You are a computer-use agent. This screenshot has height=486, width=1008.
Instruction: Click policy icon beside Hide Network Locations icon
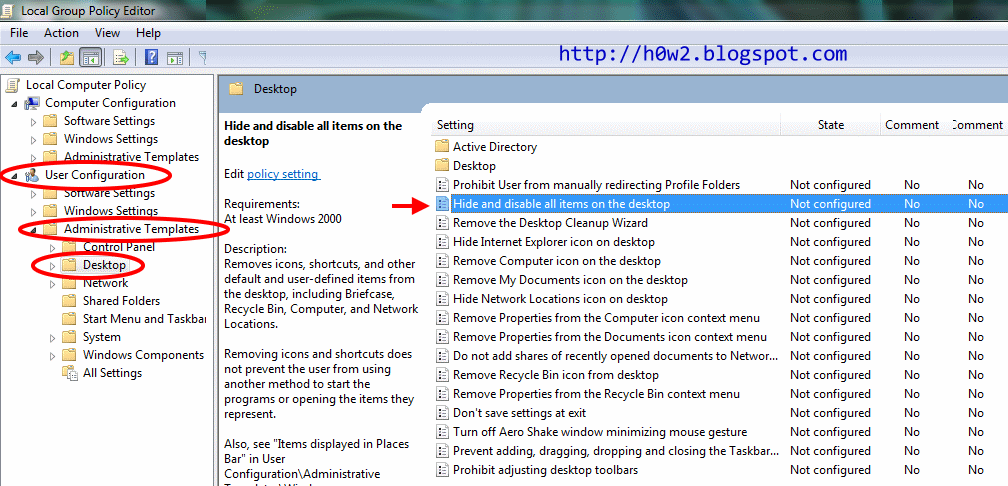[x=442, y=299]
